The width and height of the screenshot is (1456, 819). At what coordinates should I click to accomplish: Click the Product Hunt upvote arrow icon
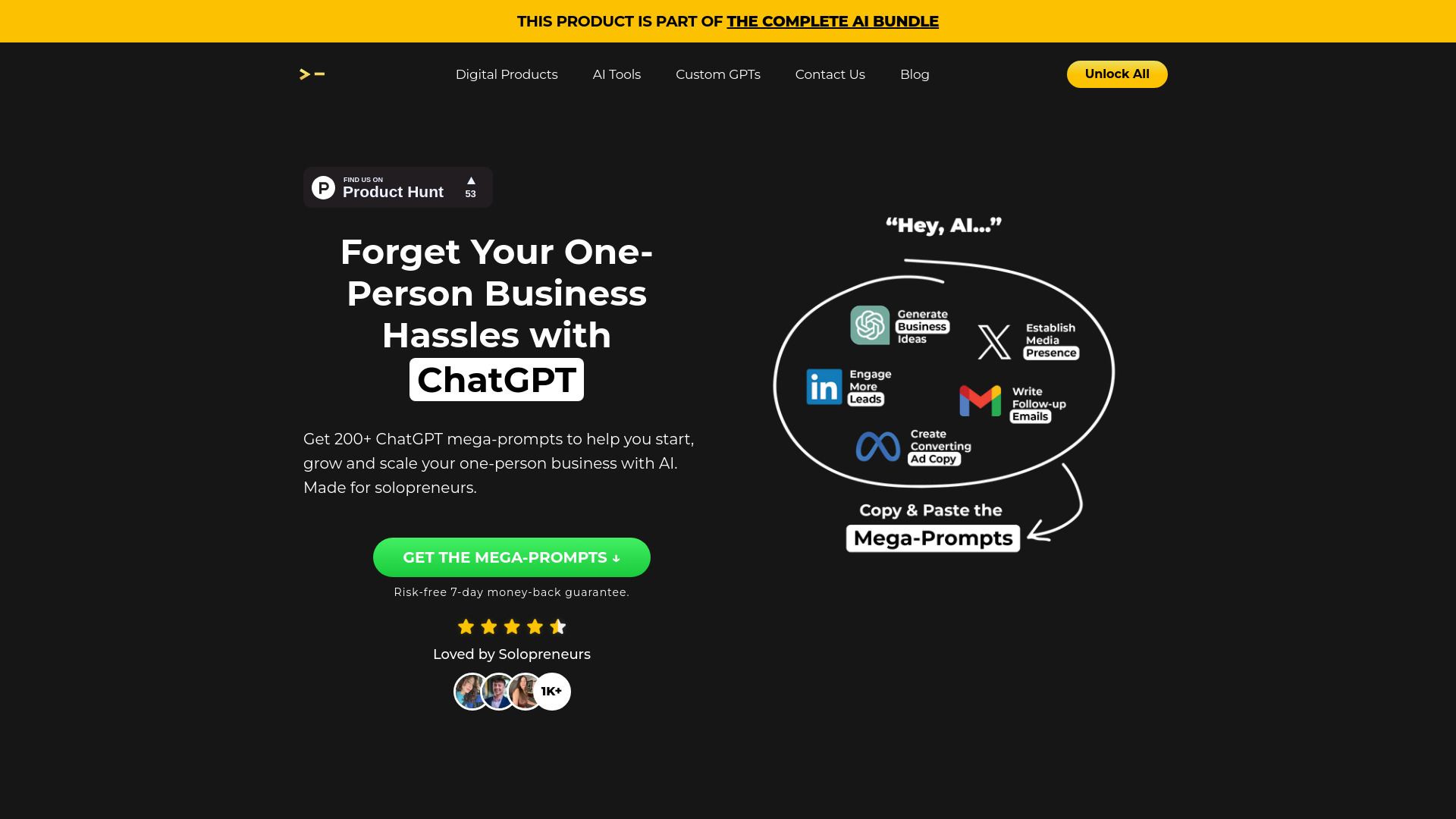coord(470,180)
